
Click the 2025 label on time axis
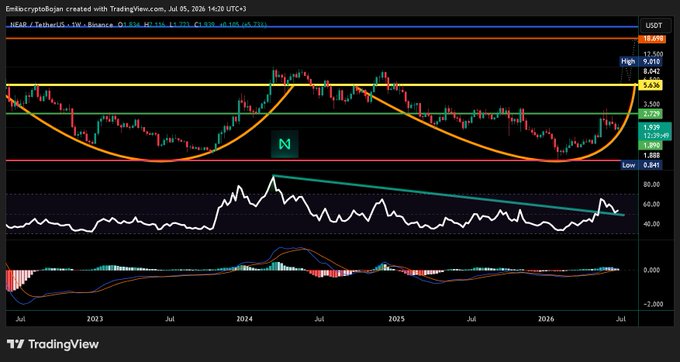pyautogui.click(x=396, y=319)
